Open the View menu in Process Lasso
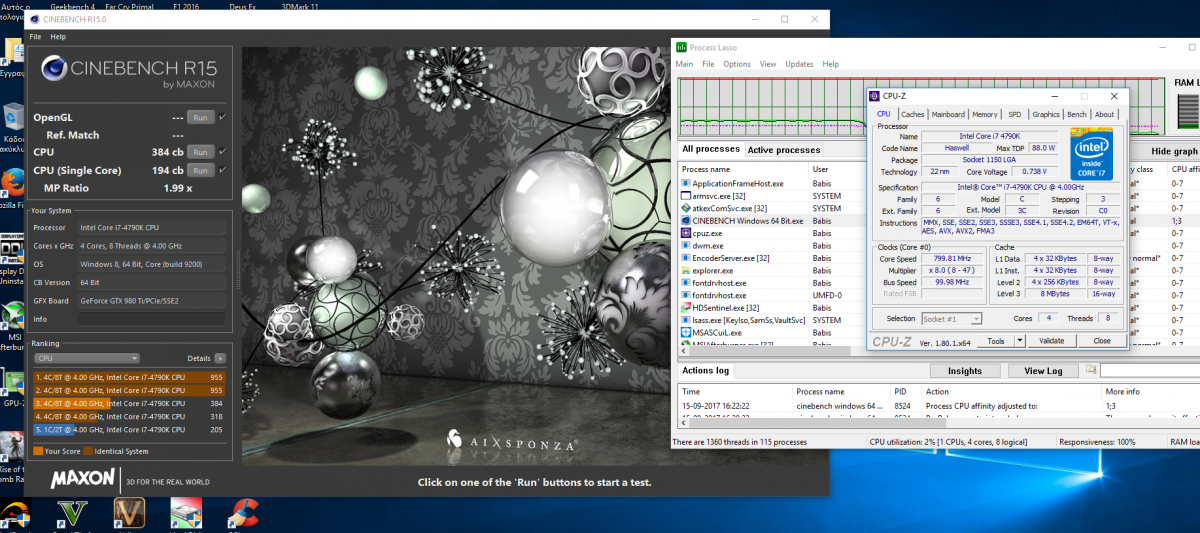The image size is (1200, 533). (768, 64)
